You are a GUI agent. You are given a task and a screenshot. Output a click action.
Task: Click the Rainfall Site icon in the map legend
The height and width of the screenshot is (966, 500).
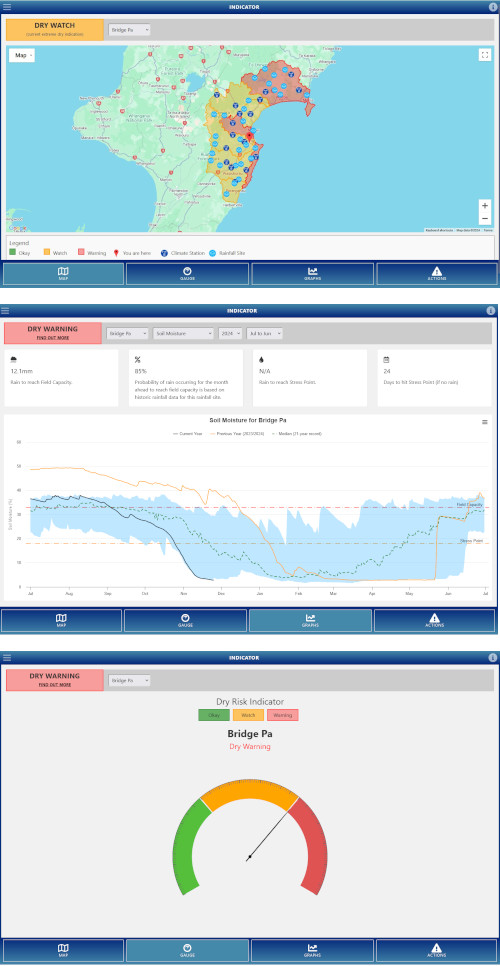click(212, 253)
